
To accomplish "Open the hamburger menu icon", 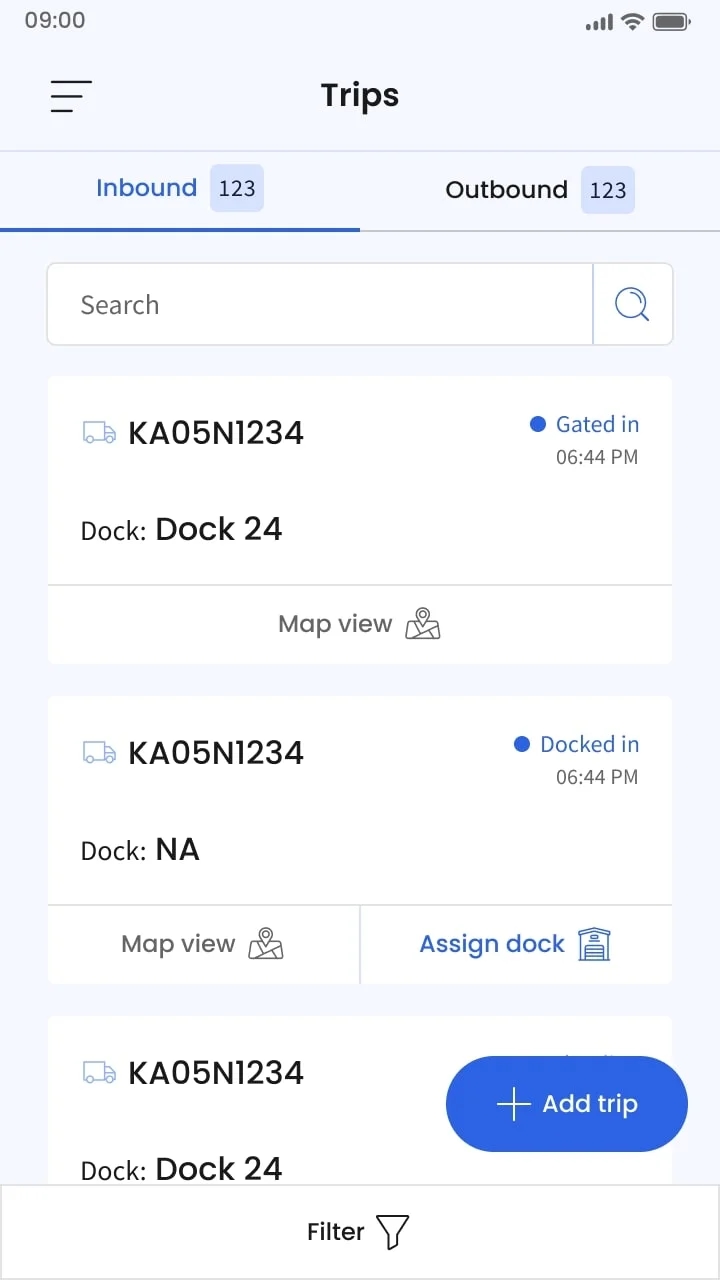I will (71, 96).
